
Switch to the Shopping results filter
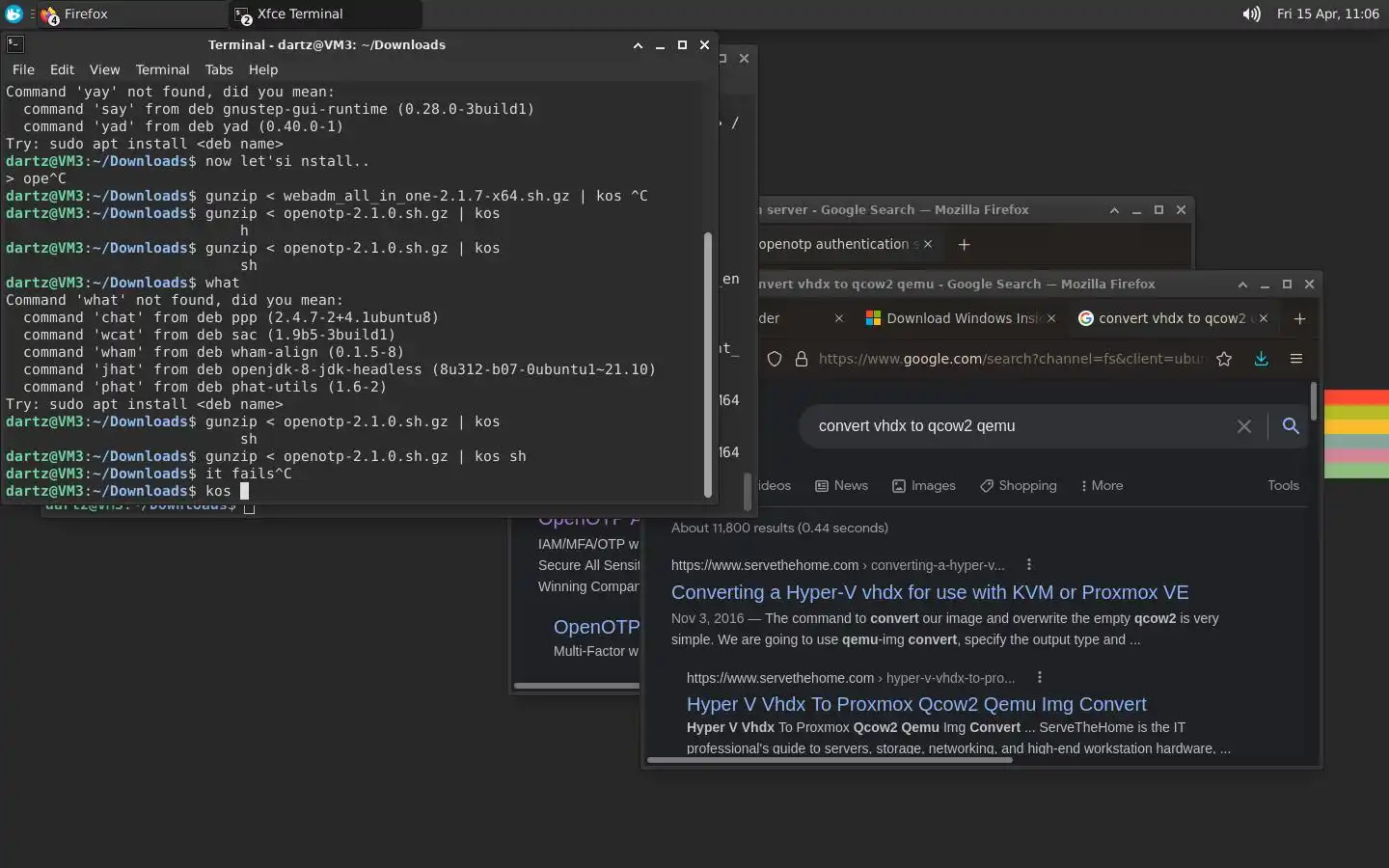(1018, 485)
